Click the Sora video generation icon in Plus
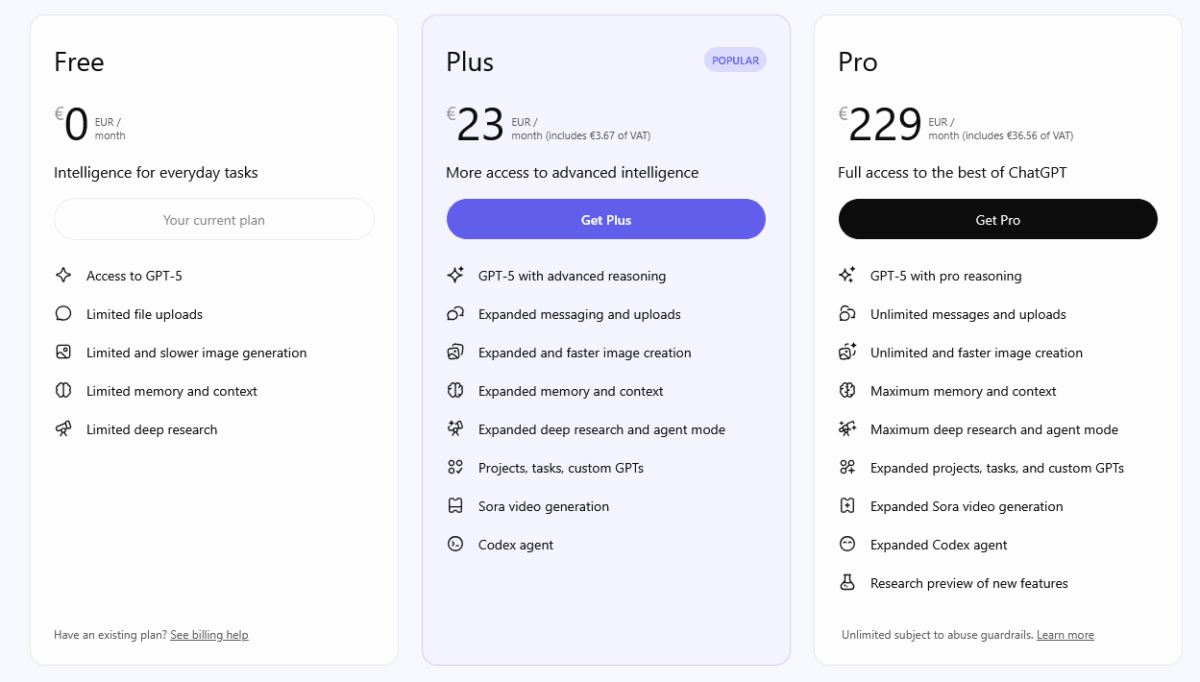The height and width of the screenshot is (682, 1200). click(455, 506)
